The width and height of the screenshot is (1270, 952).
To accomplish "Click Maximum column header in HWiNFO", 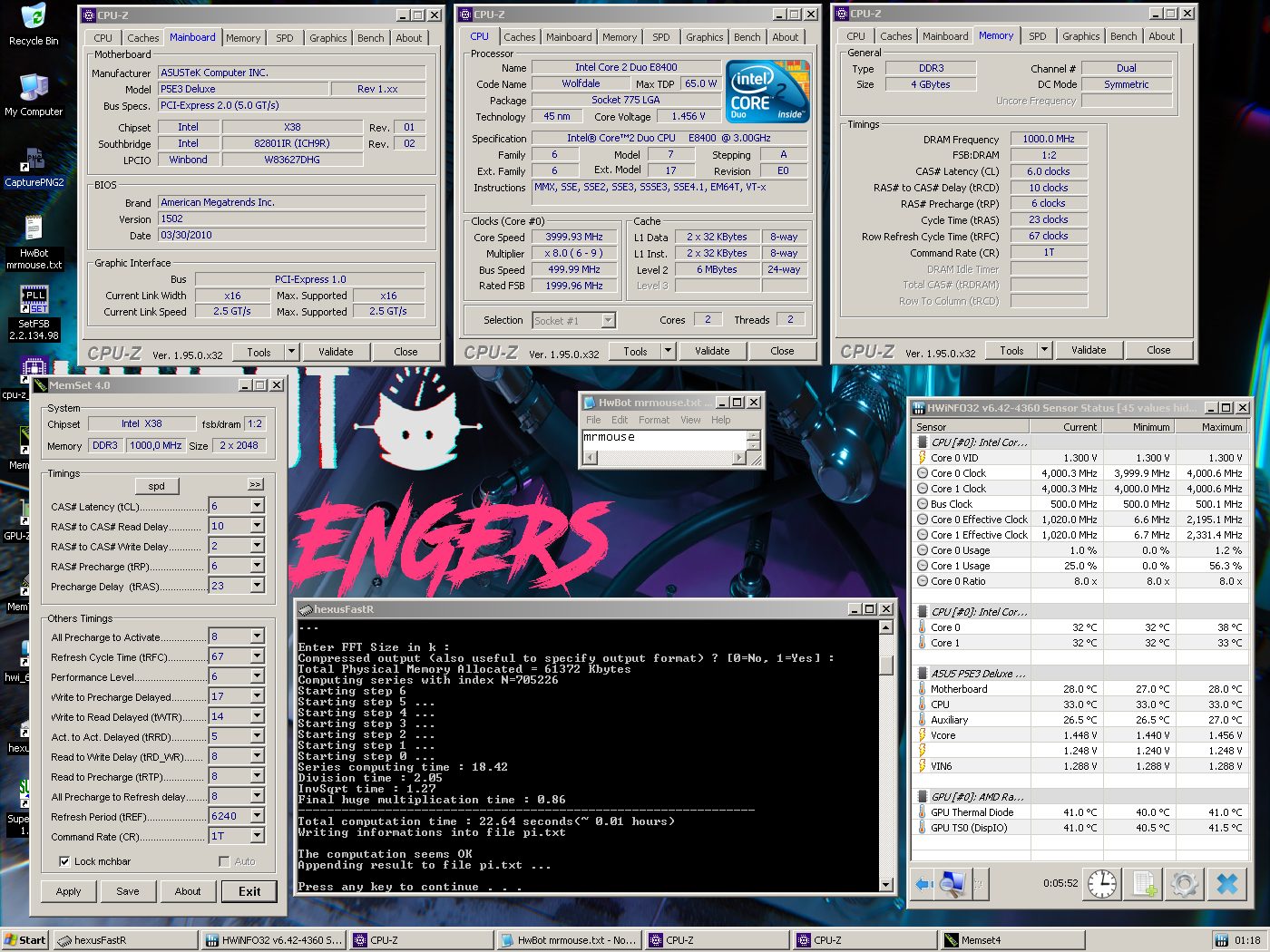I will pyautogui.click(x=1212, y=427).
